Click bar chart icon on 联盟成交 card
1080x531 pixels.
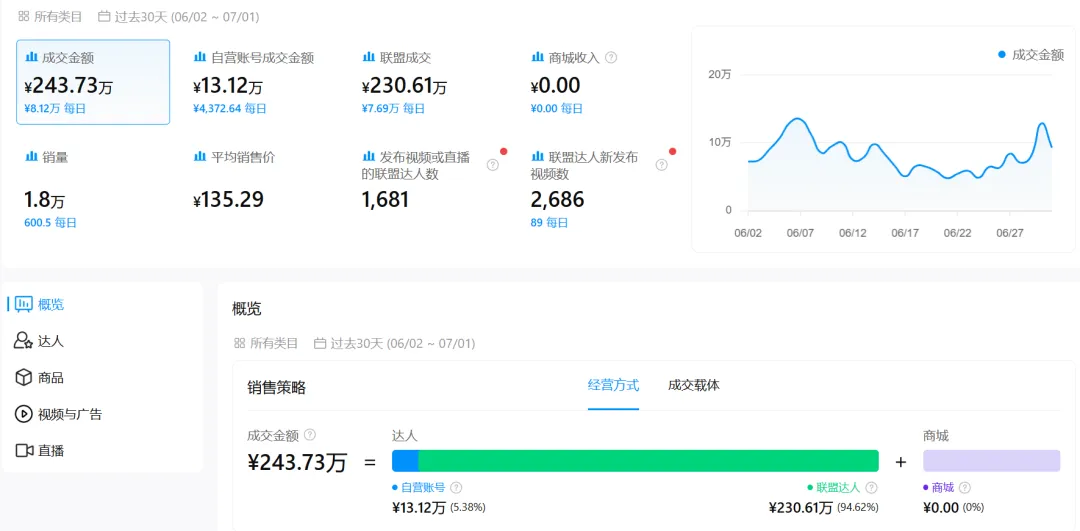(x=368, y=58)
